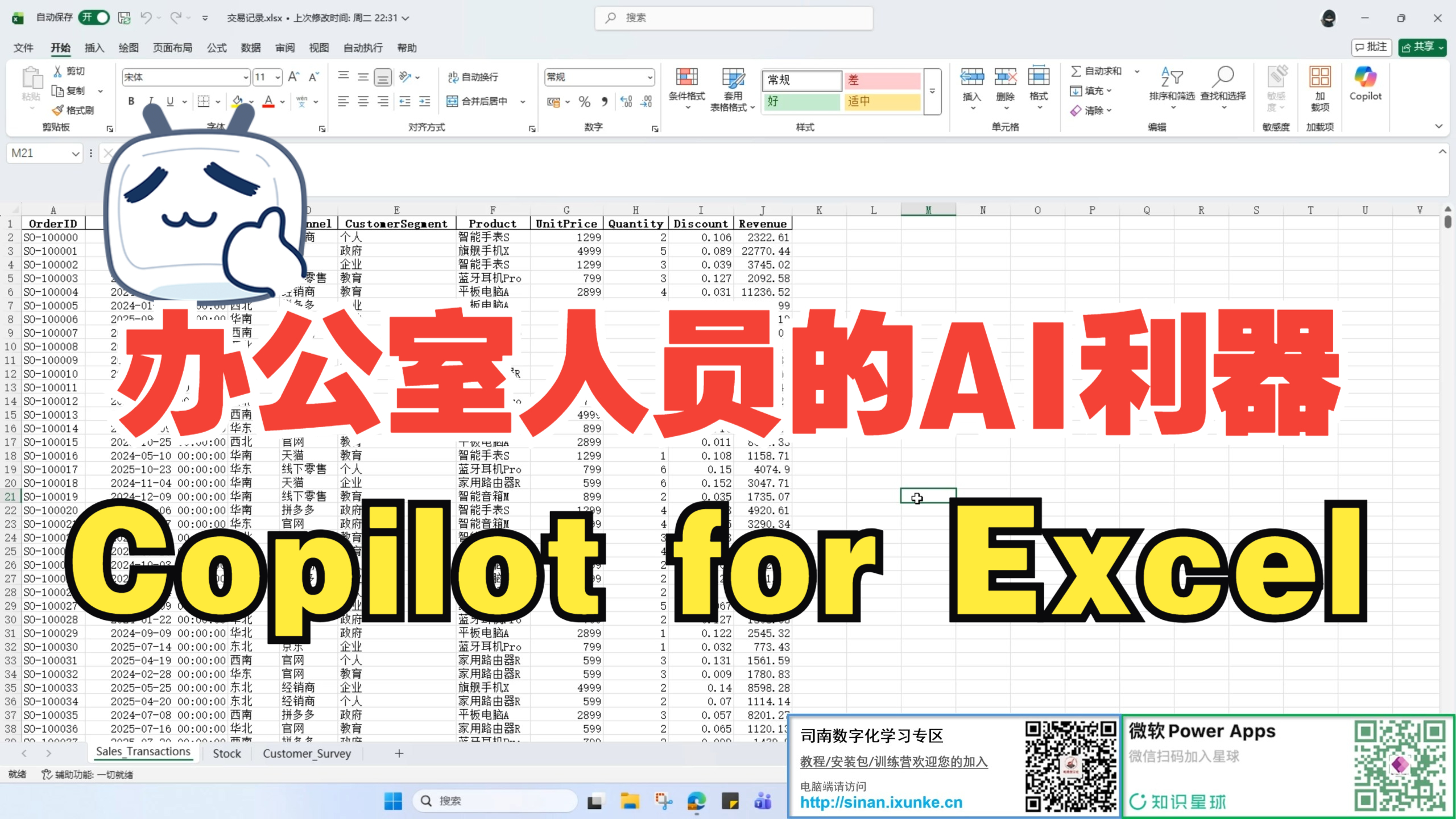Switch to the Stock sheet tab
1456x819 pixels.
pos(227,753)
